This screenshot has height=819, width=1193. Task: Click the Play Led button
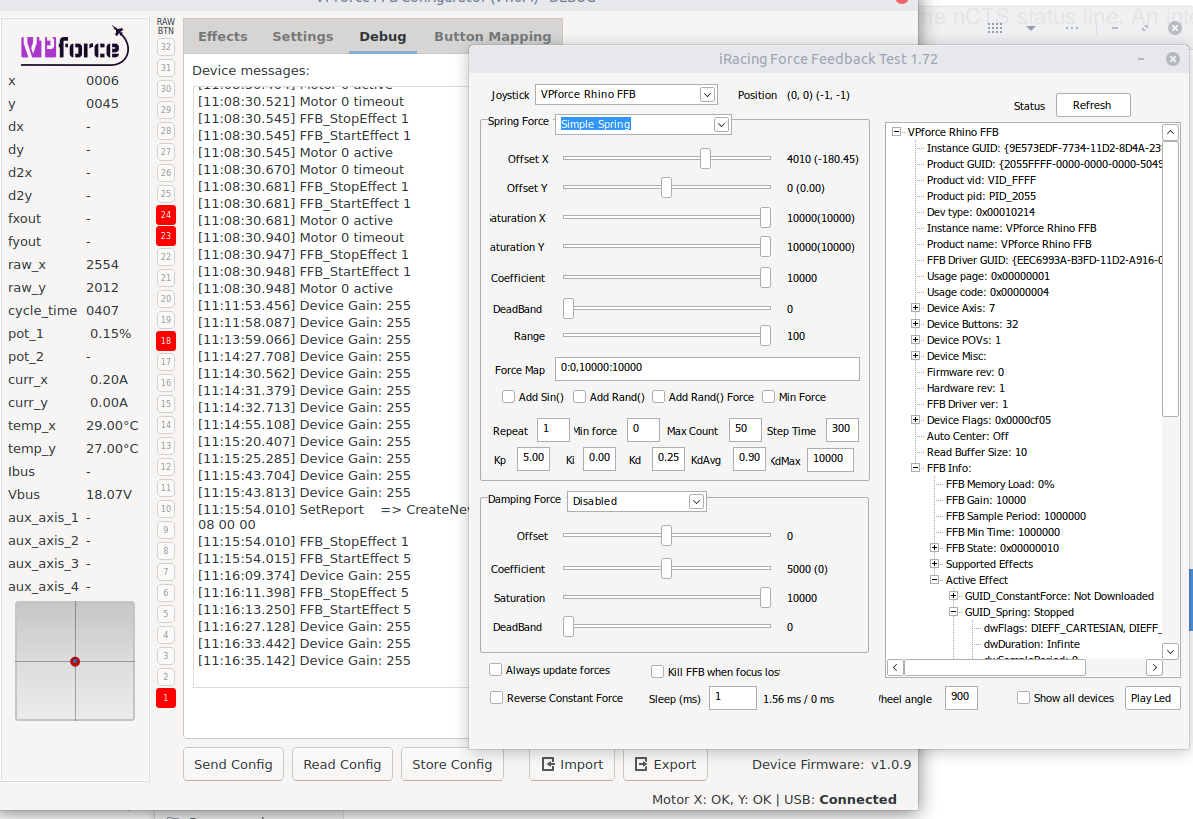1152,698
